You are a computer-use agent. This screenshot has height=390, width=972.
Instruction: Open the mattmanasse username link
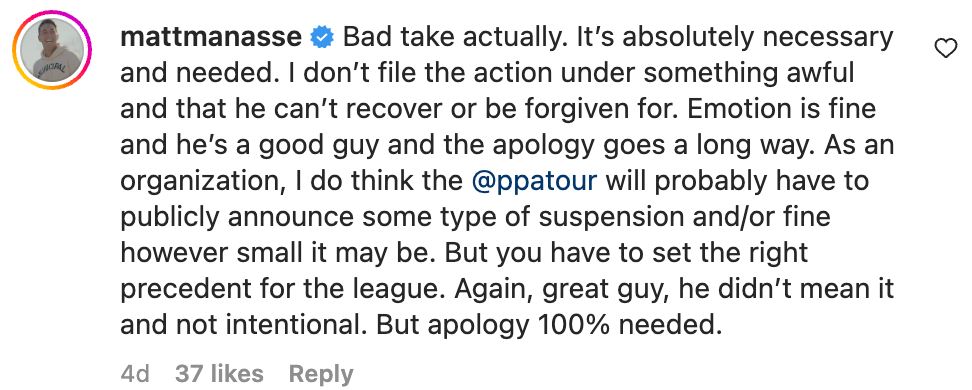point(211,38)
